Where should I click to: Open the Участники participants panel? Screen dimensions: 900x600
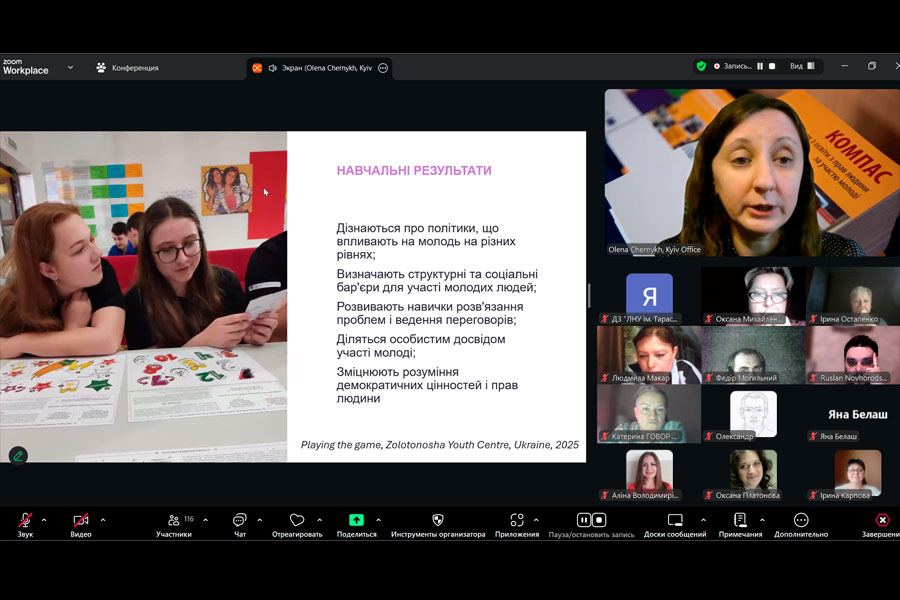click(174, 521)
